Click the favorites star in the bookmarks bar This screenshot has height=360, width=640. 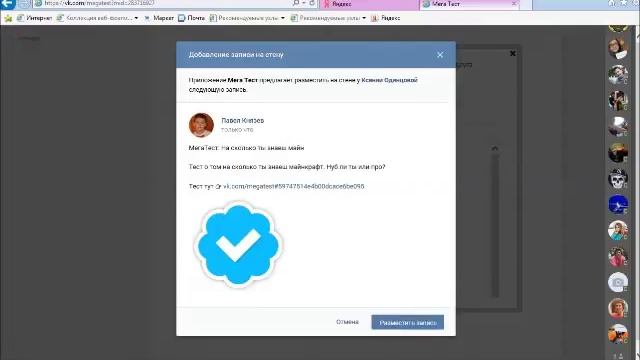pos(8,18)
